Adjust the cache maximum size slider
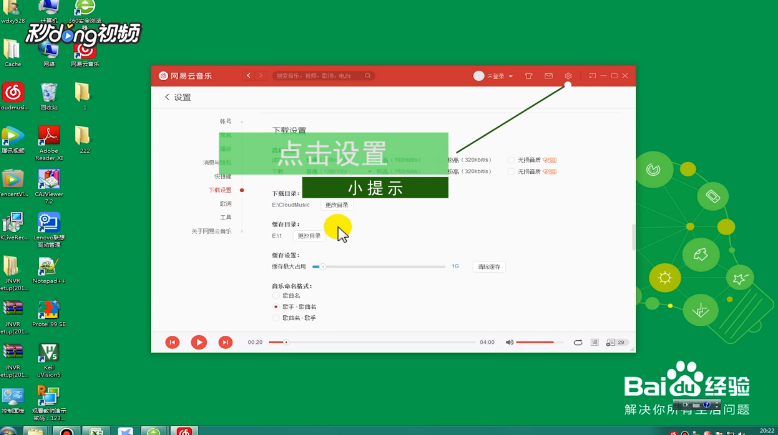Viewport: 778px width, 435px height. point(379,267)
